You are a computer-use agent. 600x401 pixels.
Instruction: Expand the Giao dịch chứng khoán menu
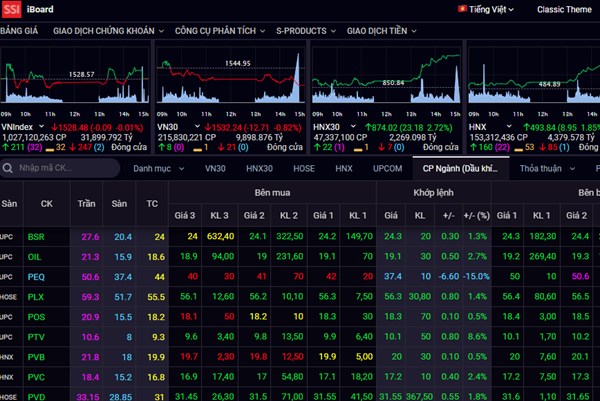(103, 30)
